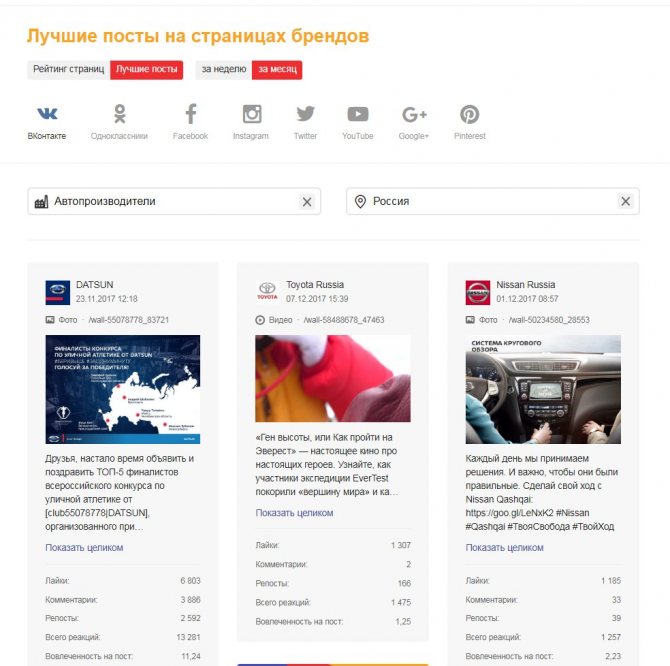Select the Twitter bird icon
Image resolution: width=670 pixels, height=666 pixels.
(306, 114)
